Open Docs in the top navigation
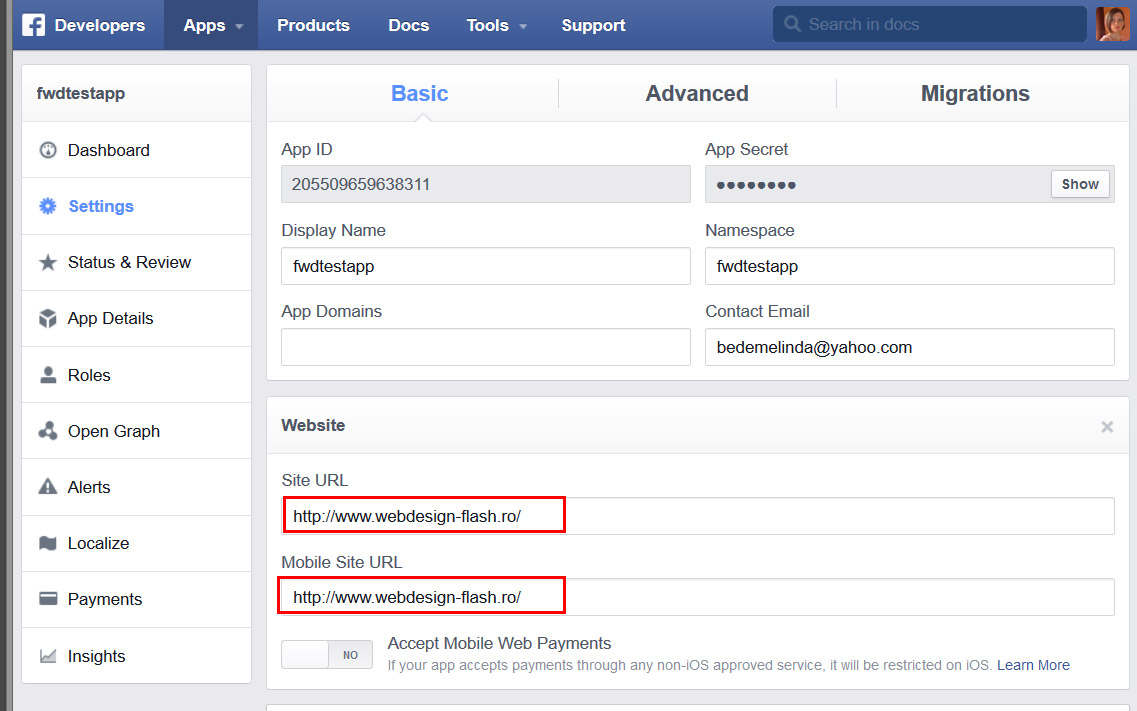Viewport: 1137px width, 711px height. 408,25
